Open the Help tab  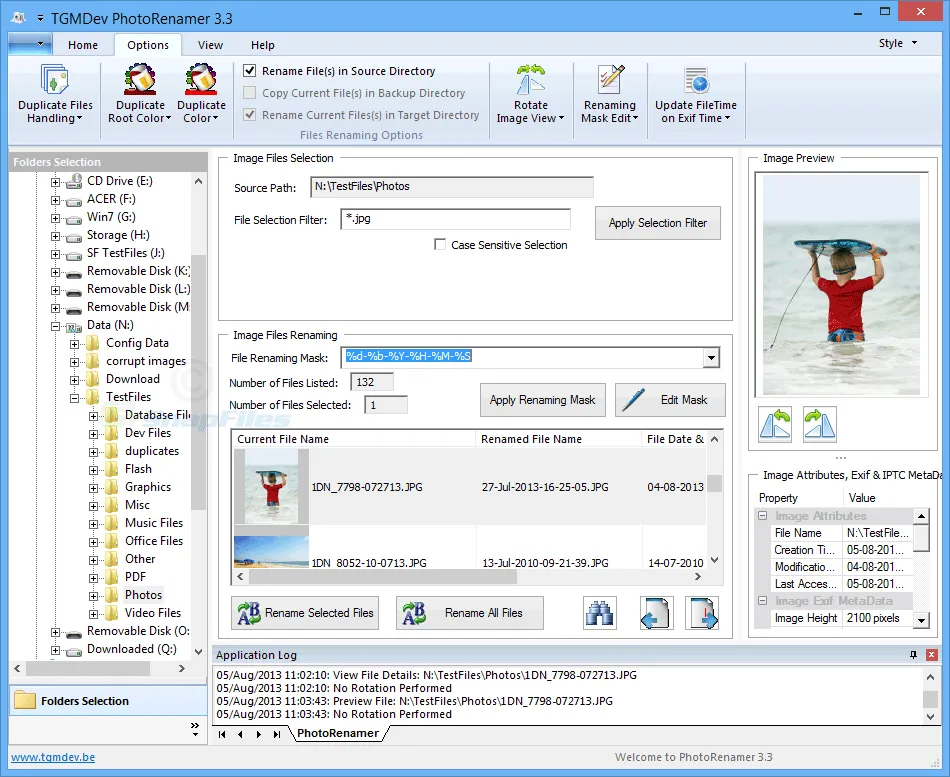[262, 45]
